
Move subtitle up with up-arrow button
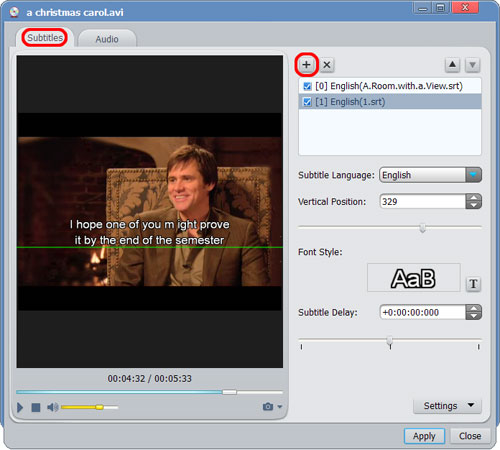click(452, 65)
